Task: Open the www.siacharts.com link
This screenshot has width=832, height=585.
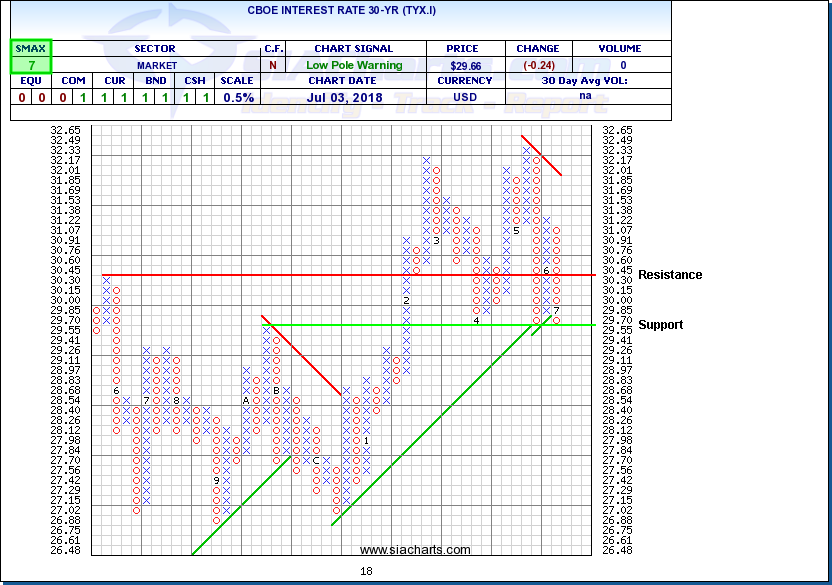Action: click(x=414, y=550)
